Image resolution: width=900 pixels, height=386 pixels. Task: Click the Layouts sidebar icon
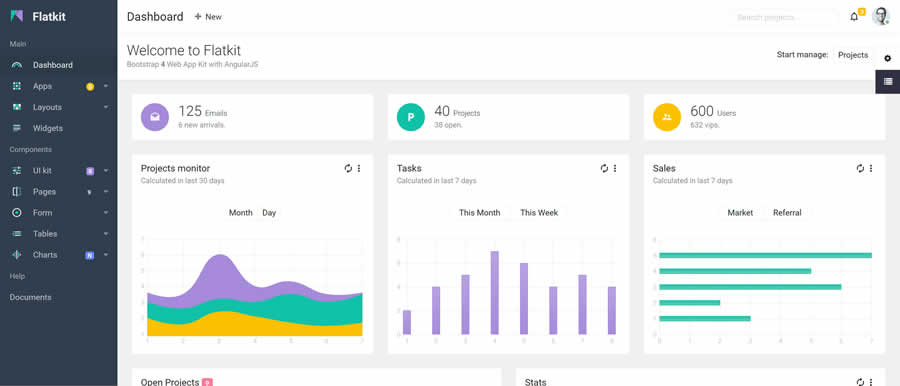pyautogui.click(x=17, y=107)
